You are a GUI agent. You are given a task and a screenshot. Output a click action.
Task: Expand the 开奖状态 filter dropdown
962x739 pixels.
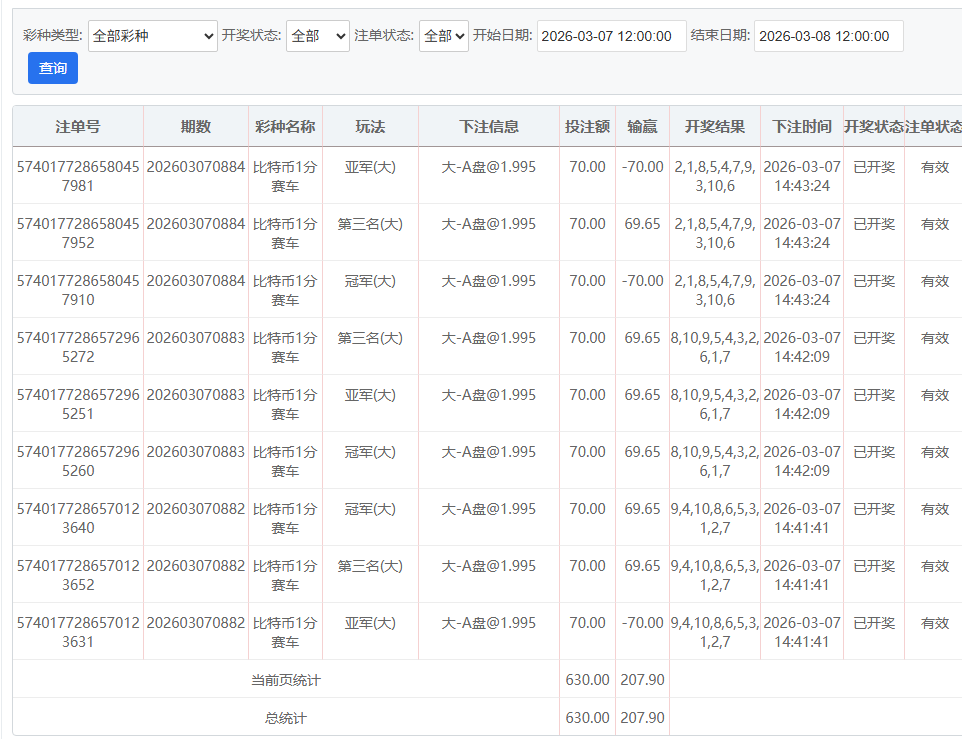(317, 36)
